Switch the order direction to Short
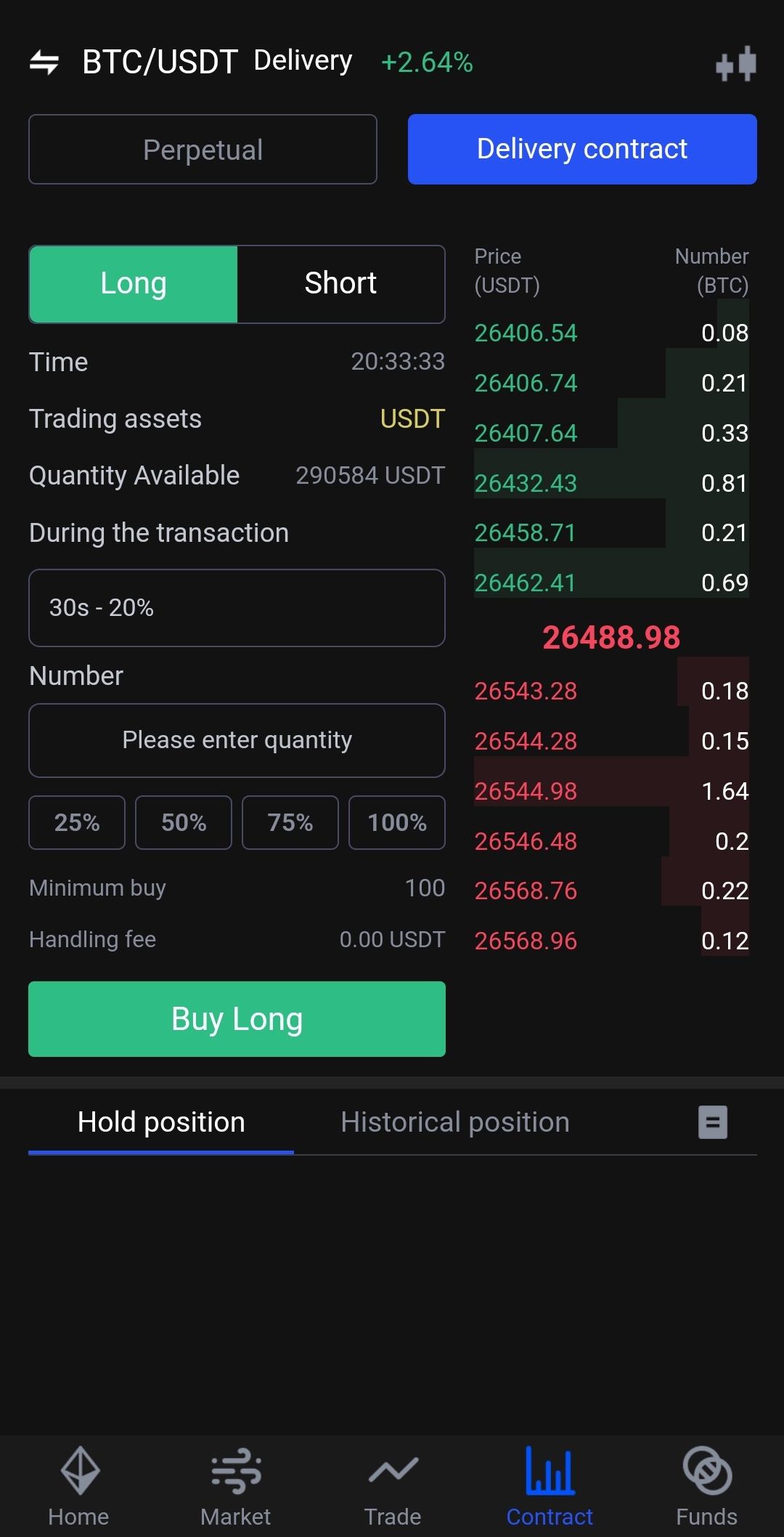This screenshot has height=1537, width=784. tap(340, 284)
